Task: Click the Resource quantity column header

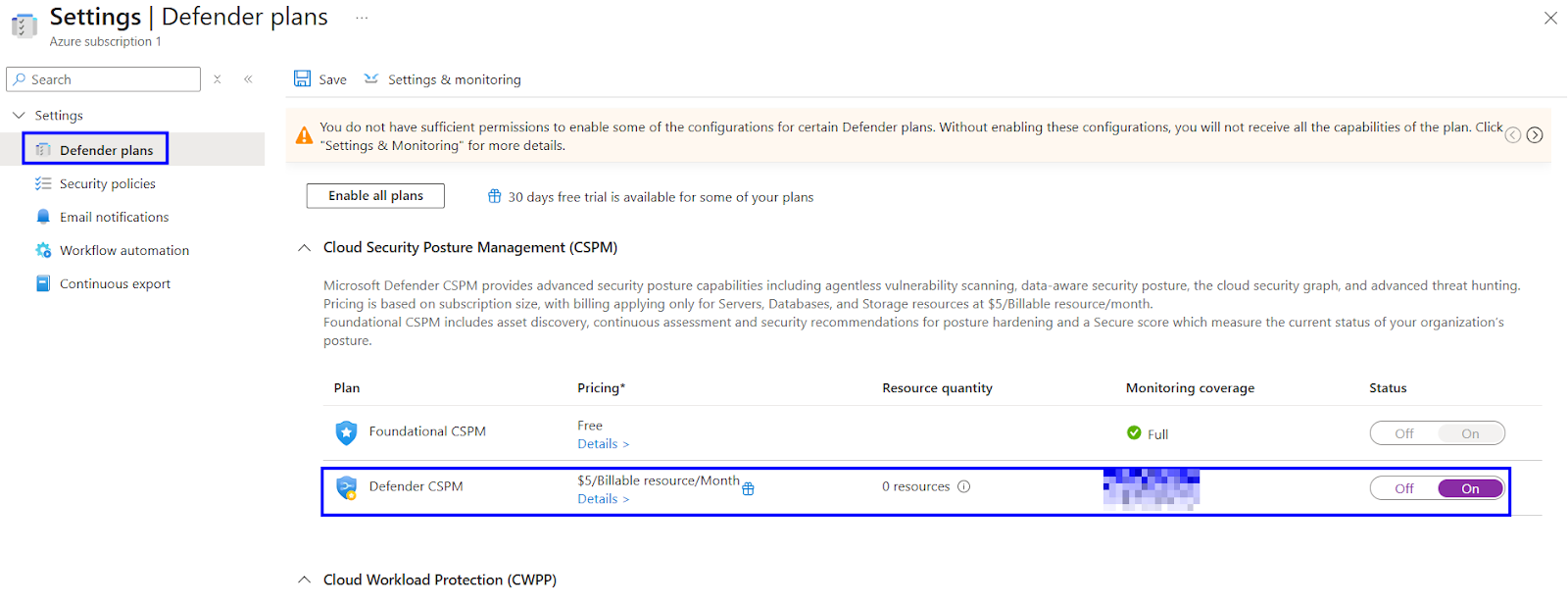Action: pos(937,388)
